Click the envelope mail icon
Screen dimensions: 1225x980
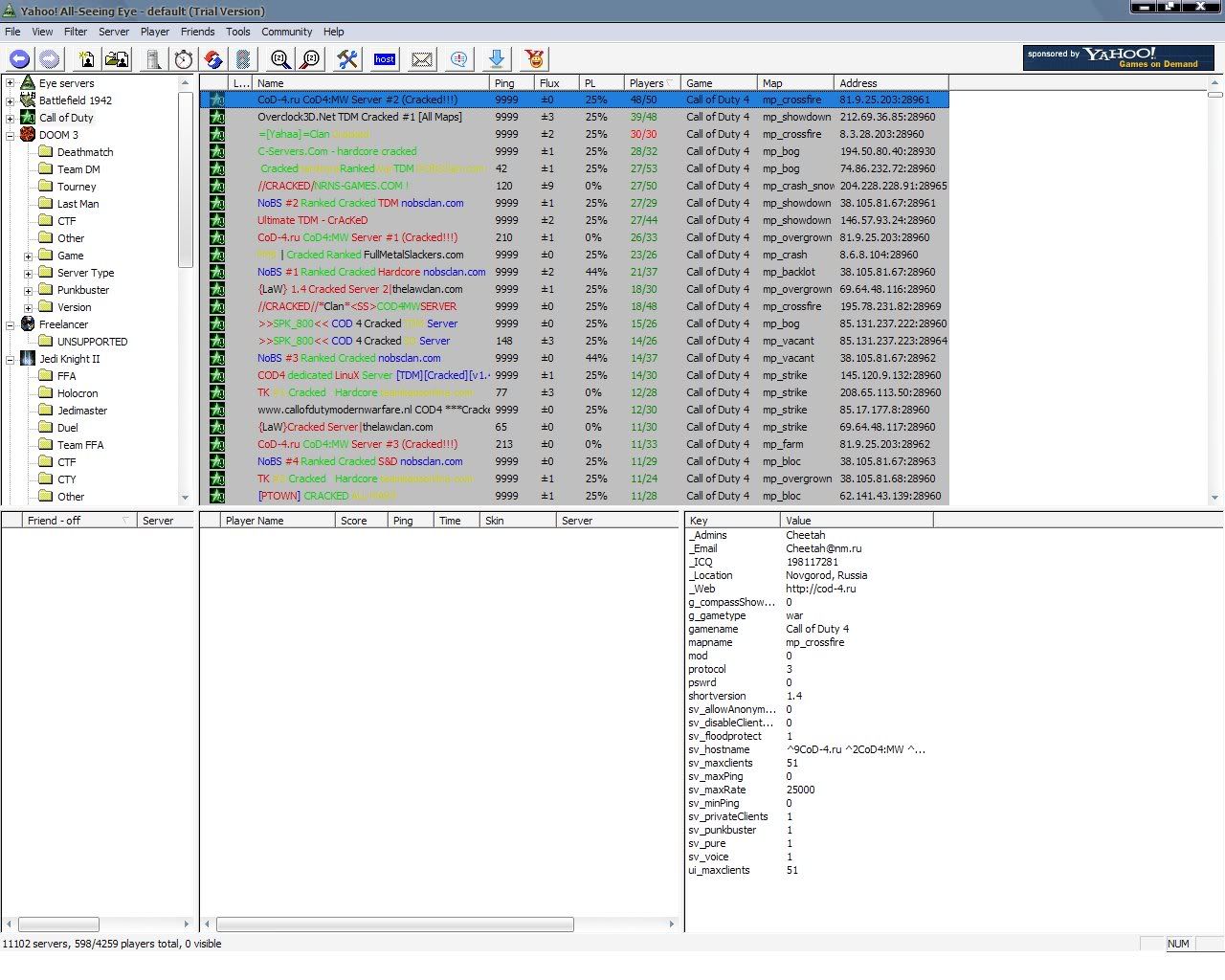point(422,59)
